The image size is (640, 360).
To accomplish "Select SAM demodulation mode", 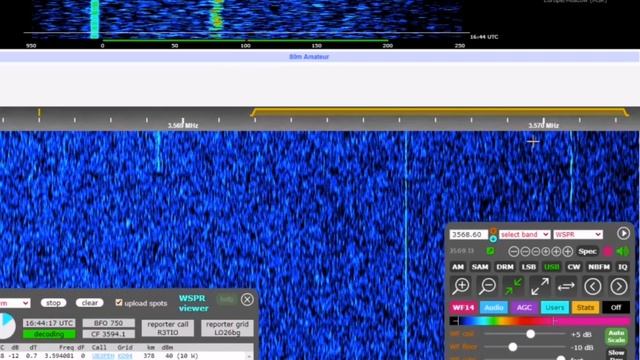I will coord(480,267).
